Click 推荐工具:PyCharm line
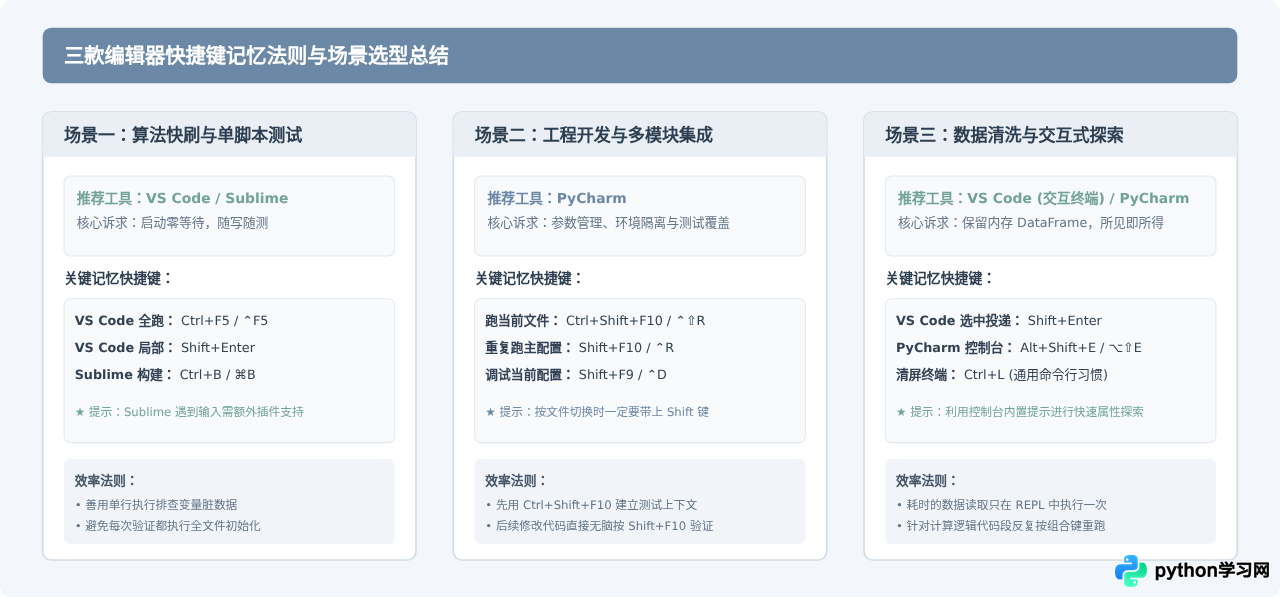 click(x=557, y=198)
